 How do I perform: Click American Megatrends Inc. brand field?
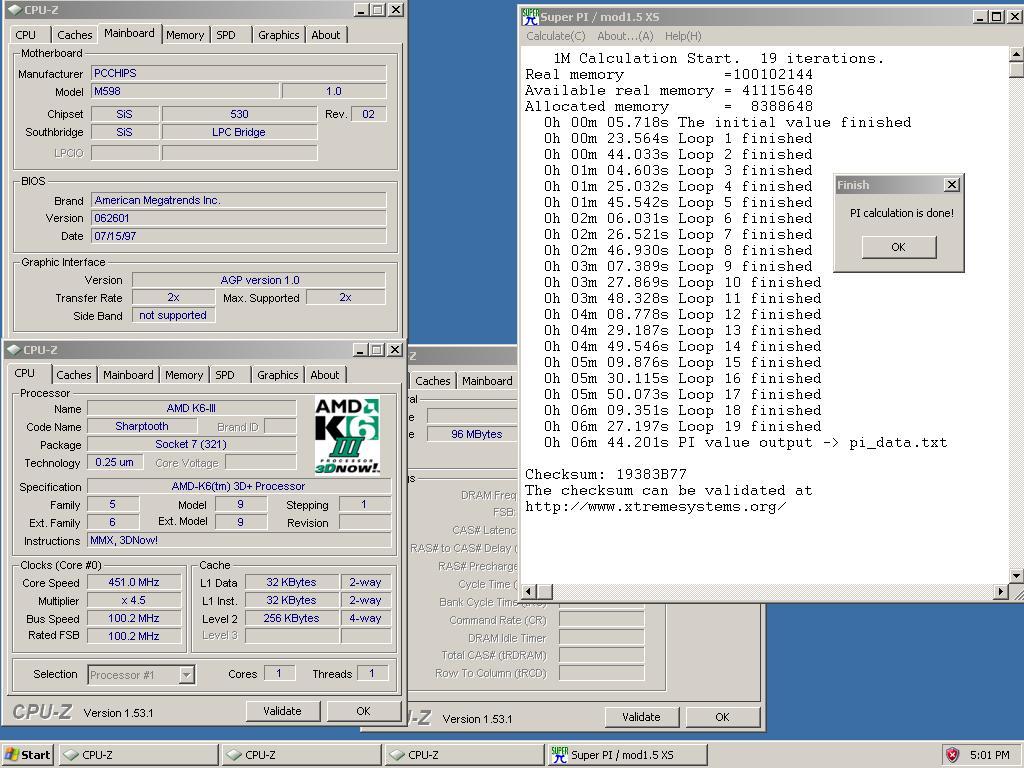coord(238,200)
